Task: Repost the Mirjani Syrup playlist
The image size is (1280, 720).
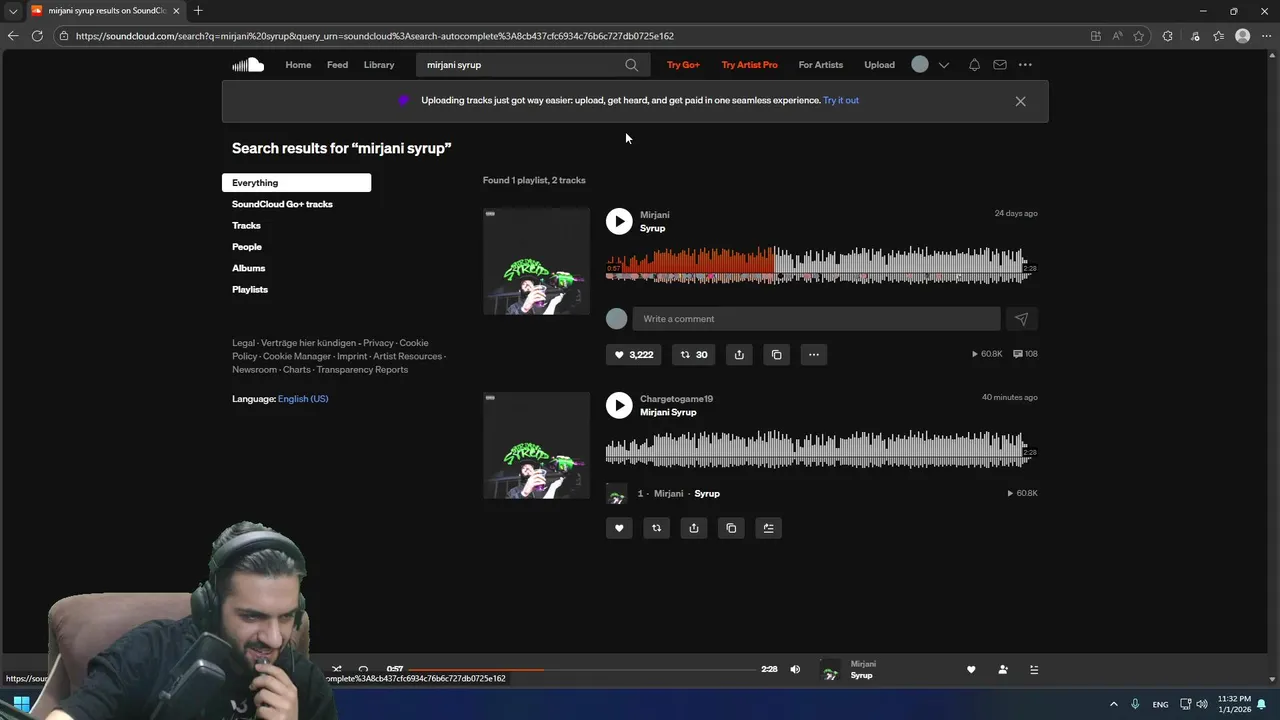Action: point(656,528)
